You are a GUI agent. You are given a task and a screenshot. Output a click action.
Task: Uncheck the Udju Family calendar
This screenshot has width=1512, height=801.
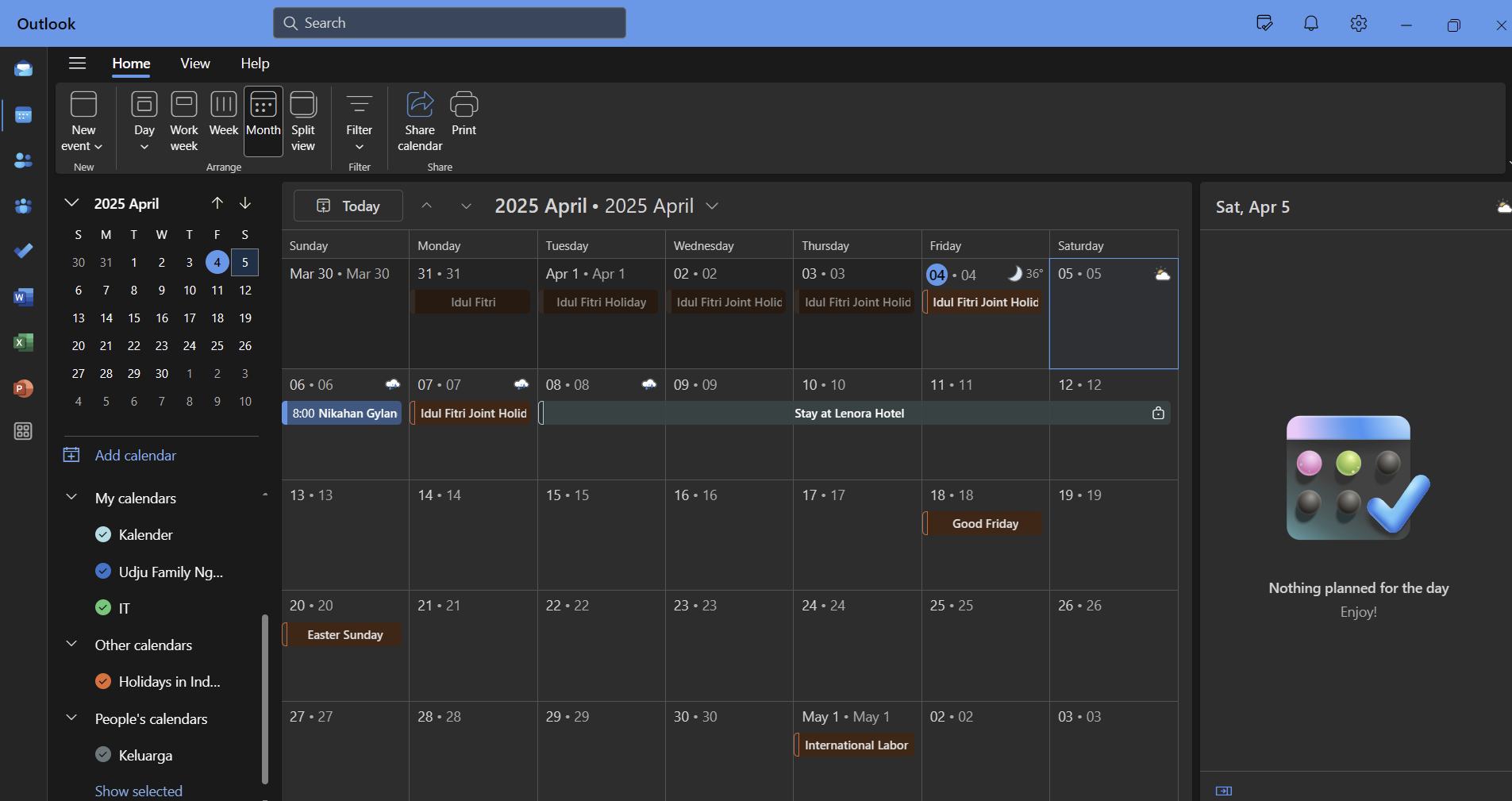(x=103, y=571)
